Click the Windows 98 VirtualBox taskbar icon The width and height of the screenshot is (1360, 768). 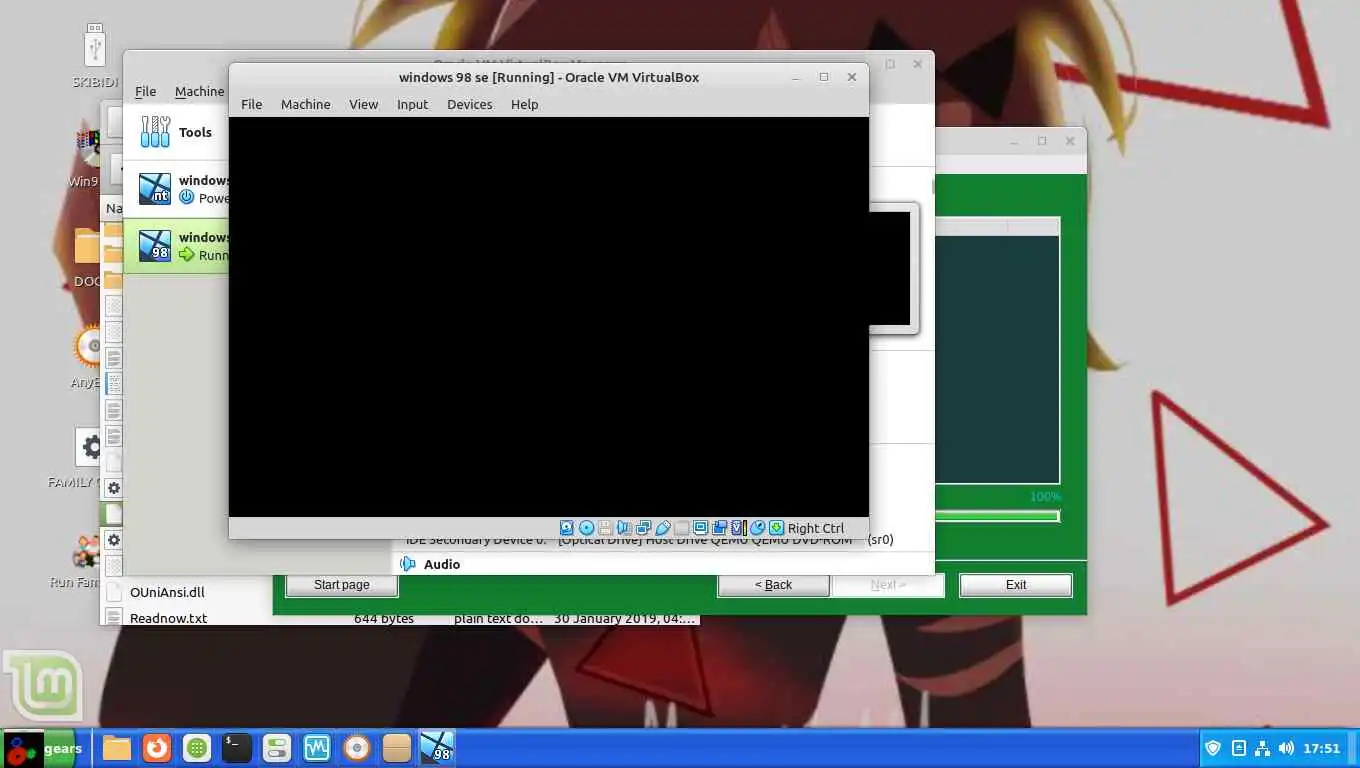tap(437, 747)
